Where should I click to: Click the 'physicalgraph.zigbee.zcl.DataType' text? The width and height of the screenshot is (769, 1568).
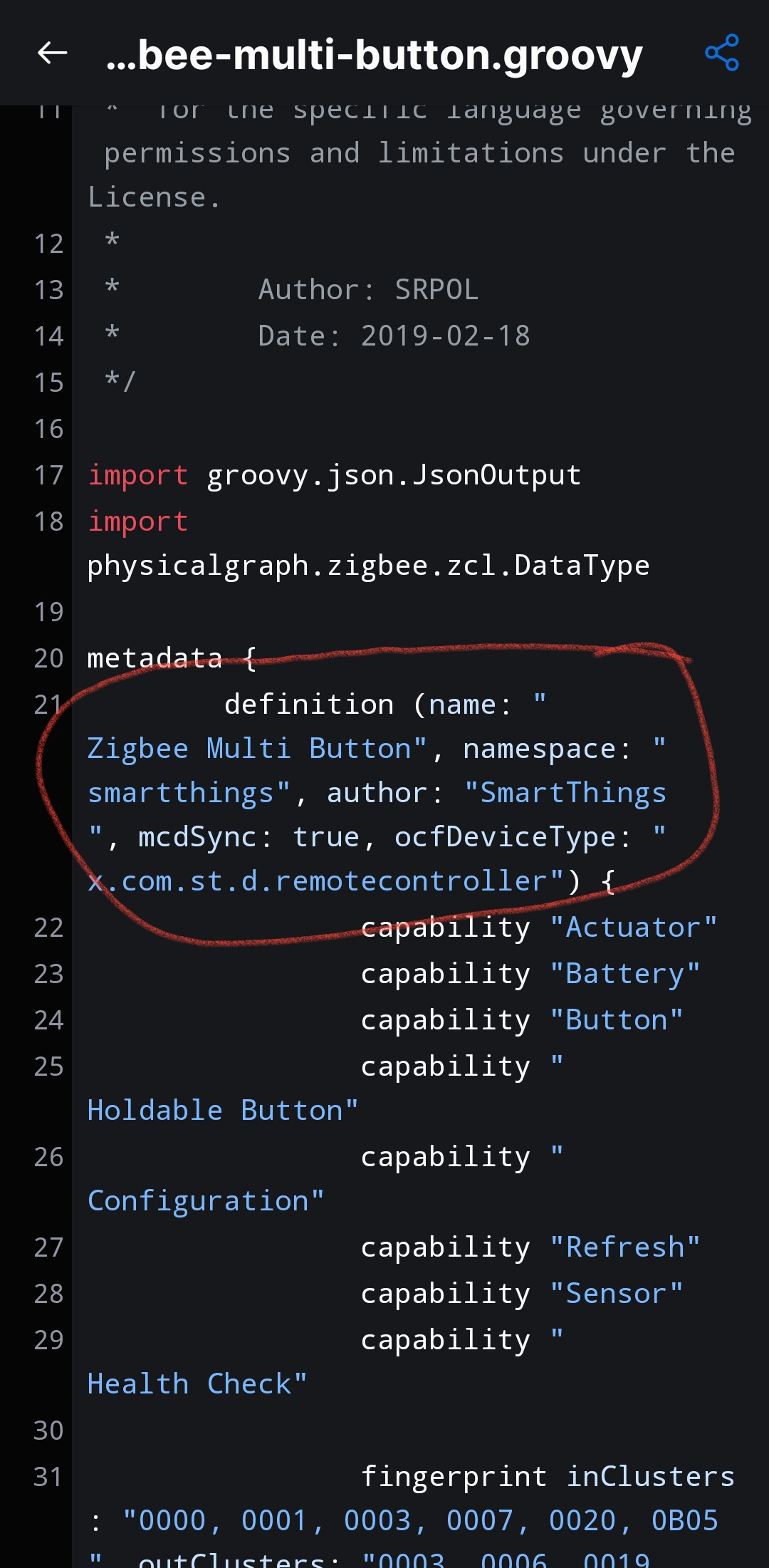tap(368, 566)
